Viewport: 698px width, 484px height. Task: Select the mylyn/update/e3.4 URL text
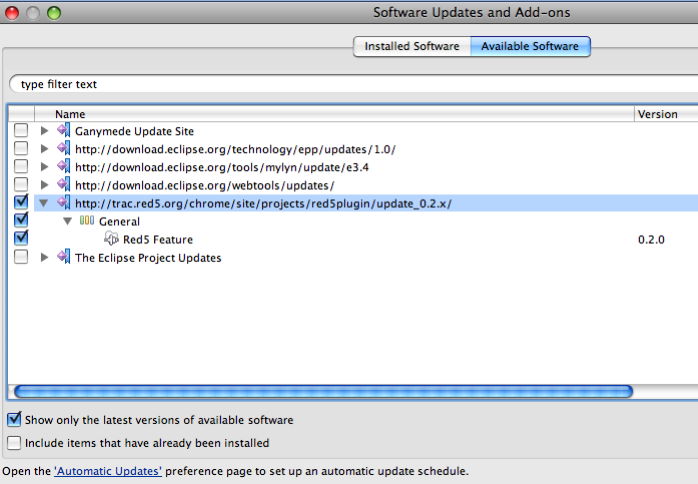pos(222,167)
